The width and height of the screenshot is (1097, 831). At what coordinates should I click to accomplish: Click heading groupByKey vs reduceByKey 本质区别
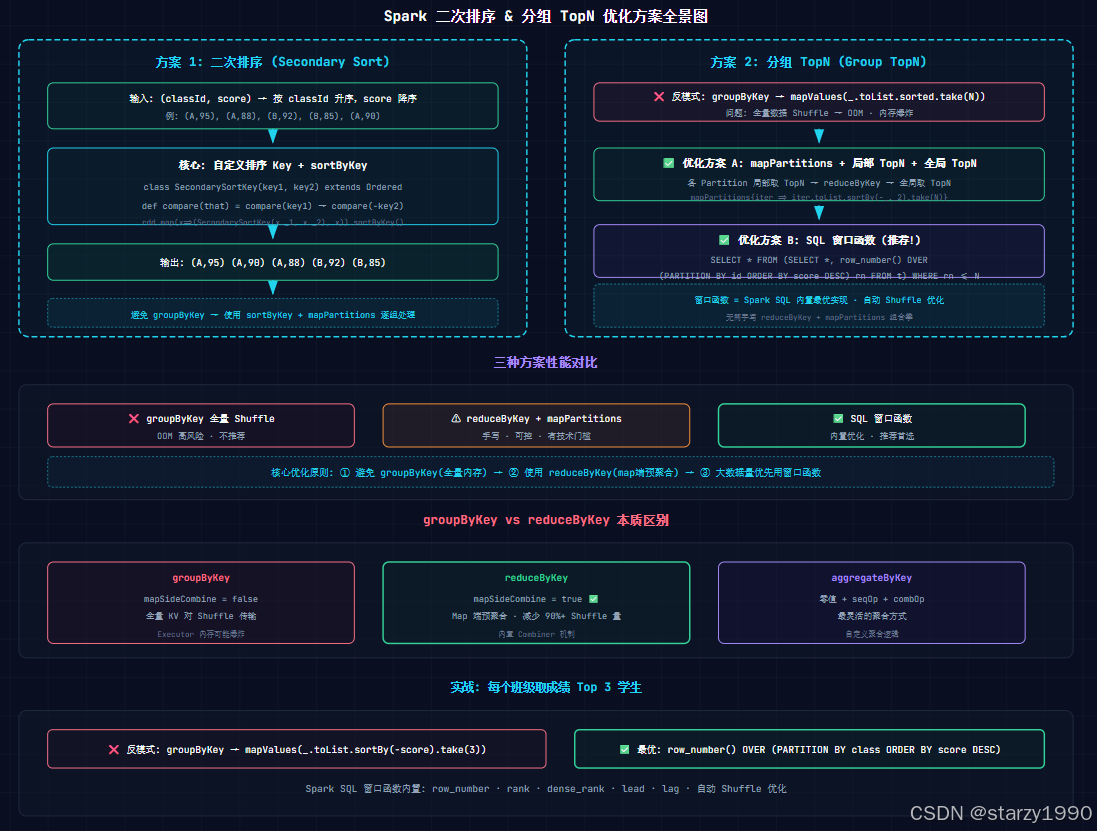pyautogui.click(x=546, y=520)
